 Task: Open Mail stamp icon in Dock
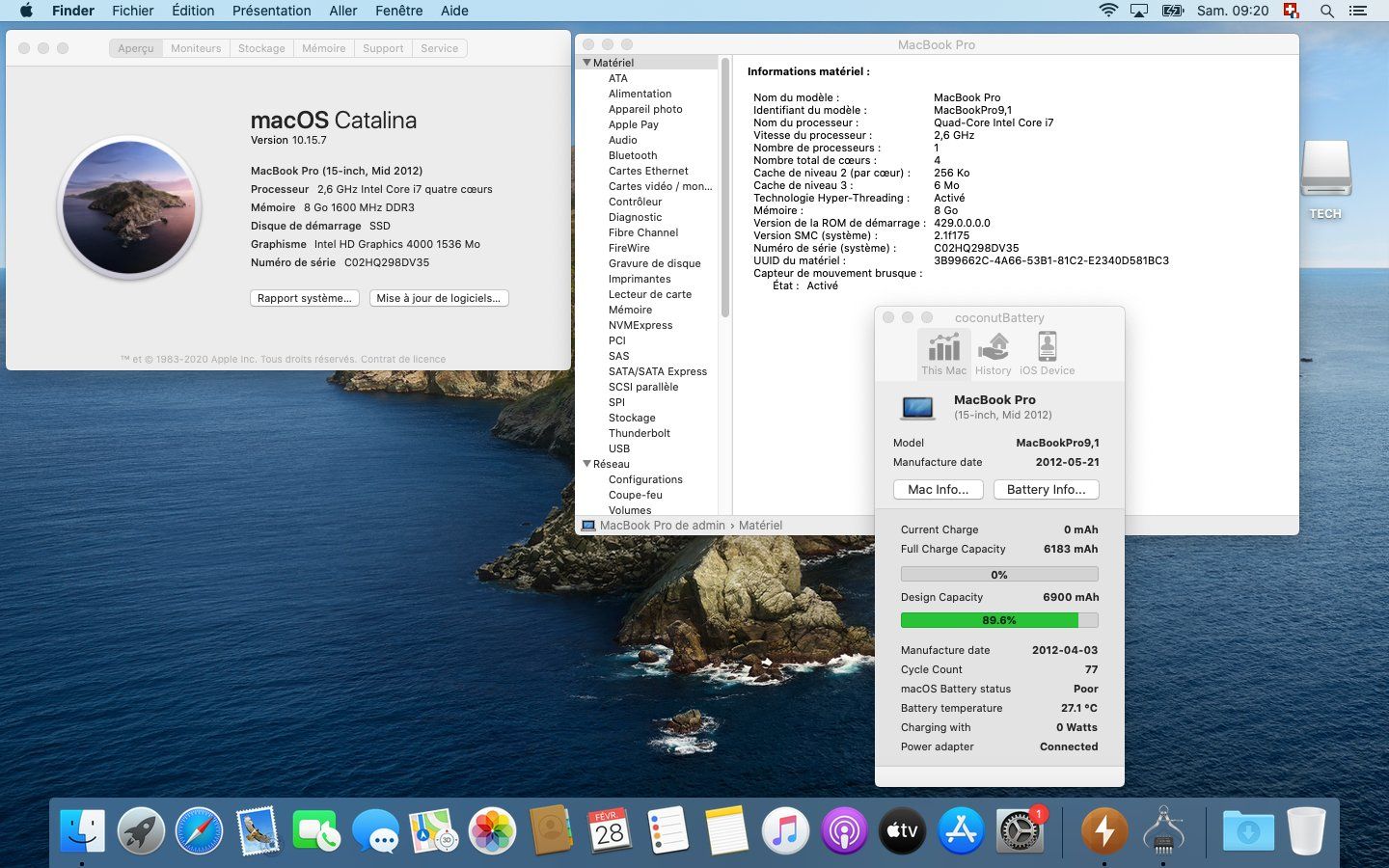tap(258, 830)
